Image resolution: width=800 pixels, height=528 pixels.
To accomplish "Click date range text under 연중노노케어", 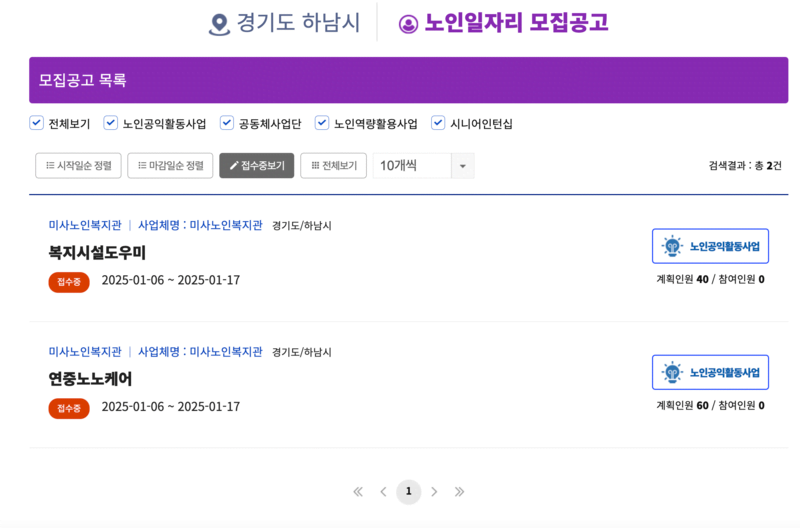I will [x=170, y=407].
